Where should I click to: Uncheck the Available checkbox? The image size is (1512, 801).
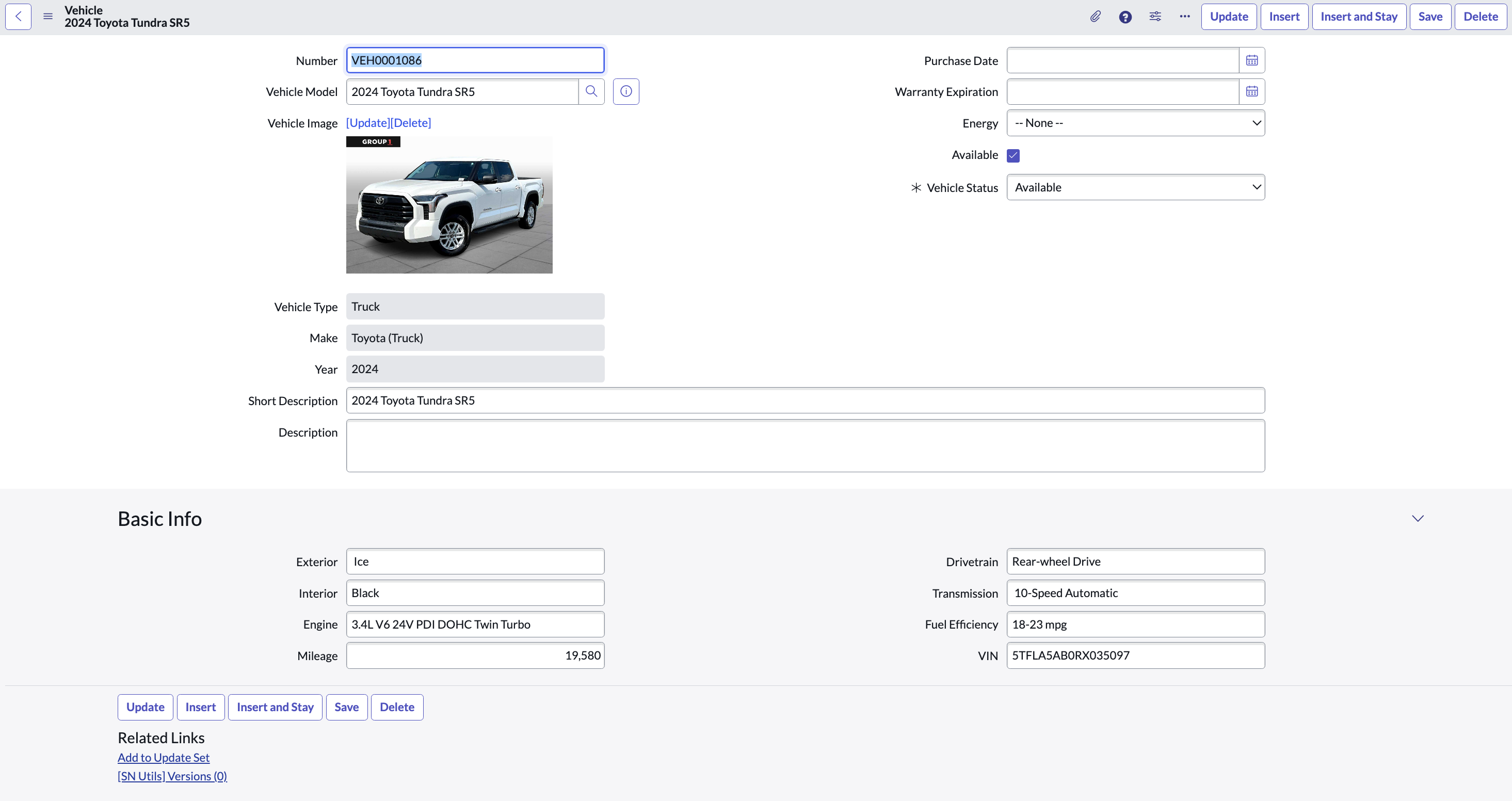point(1012,156)
